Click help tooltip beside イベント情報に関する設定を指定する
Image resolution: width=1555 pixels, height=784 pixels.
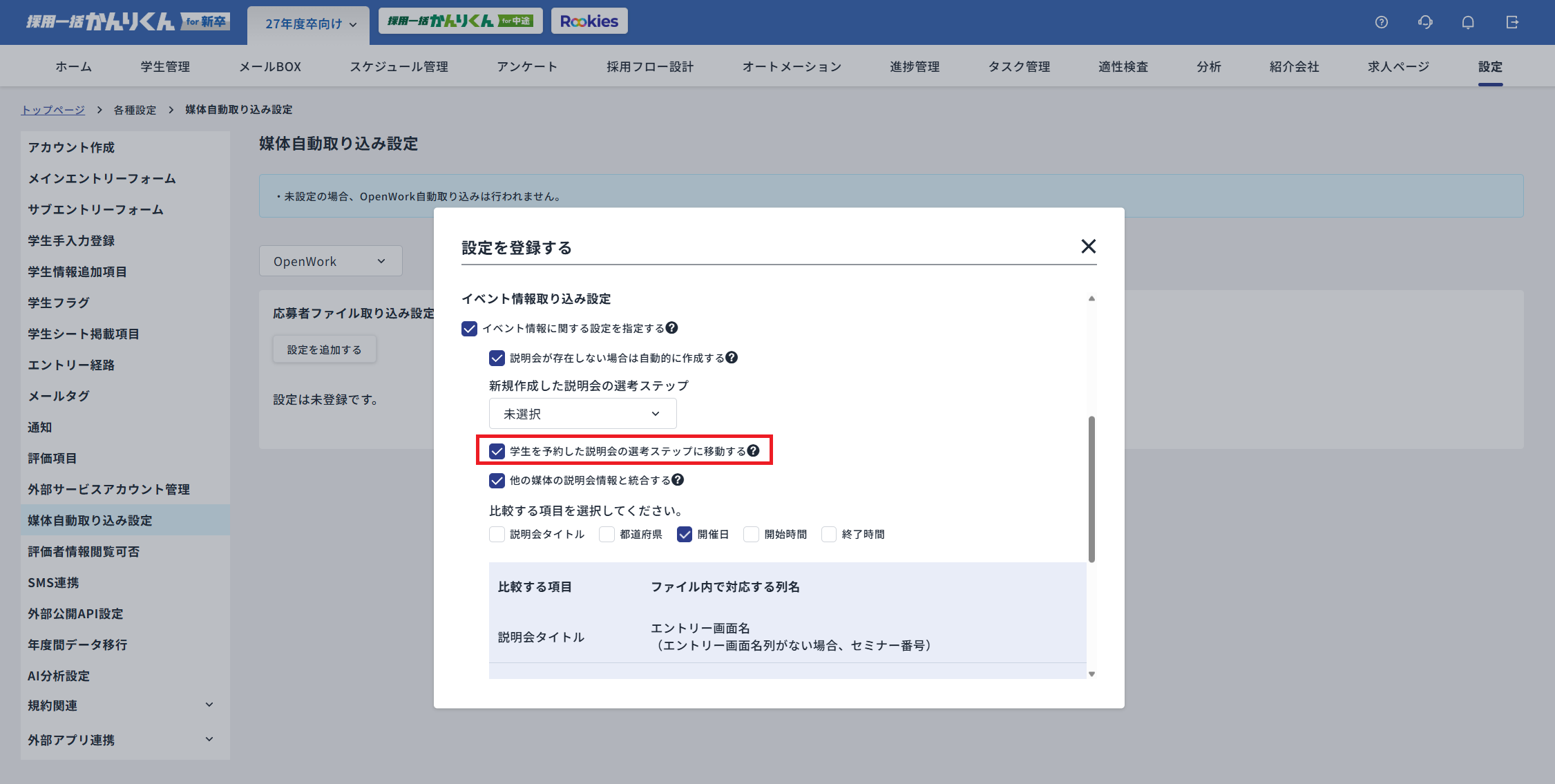coord(674,328)
